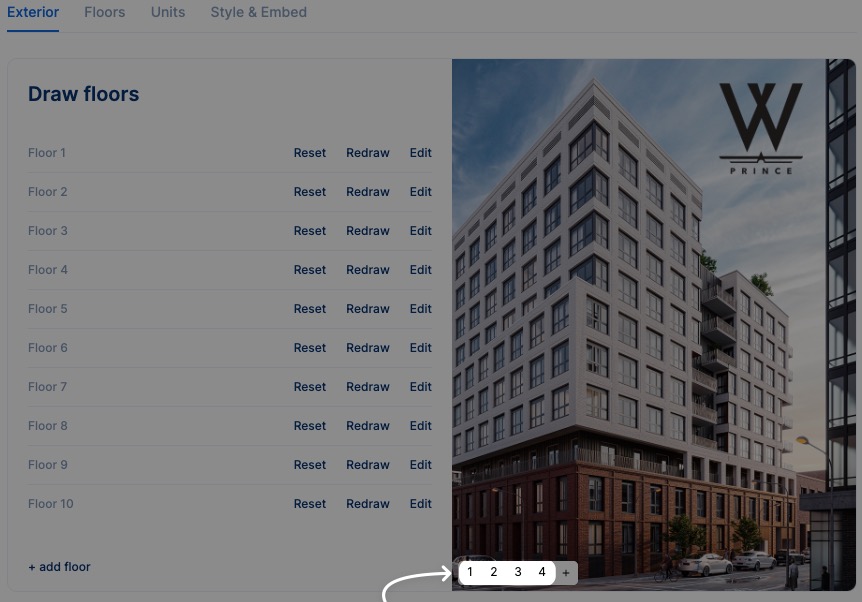Edit Floor 9
862x602 pixels.
[421, 465]
